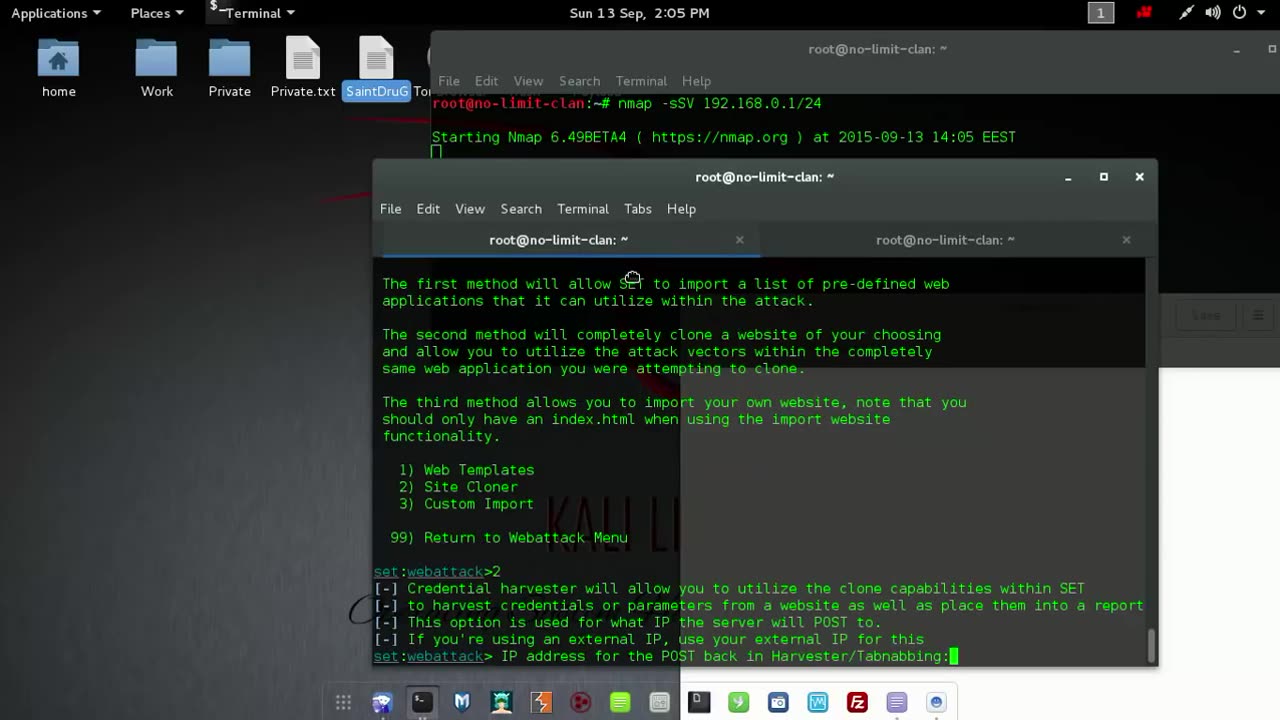This screenshot has width=1280, height=720.
Task: Open the black document icon in dock
Action: click(699, 703)
